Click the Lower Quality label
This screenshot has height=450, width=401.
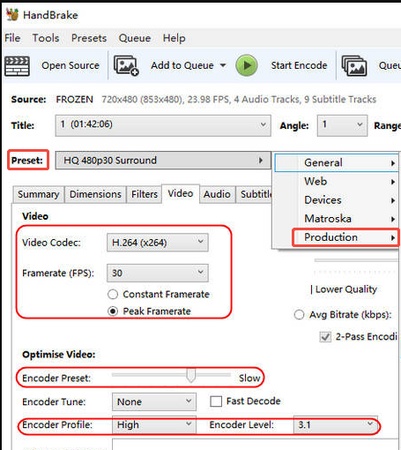346,289
